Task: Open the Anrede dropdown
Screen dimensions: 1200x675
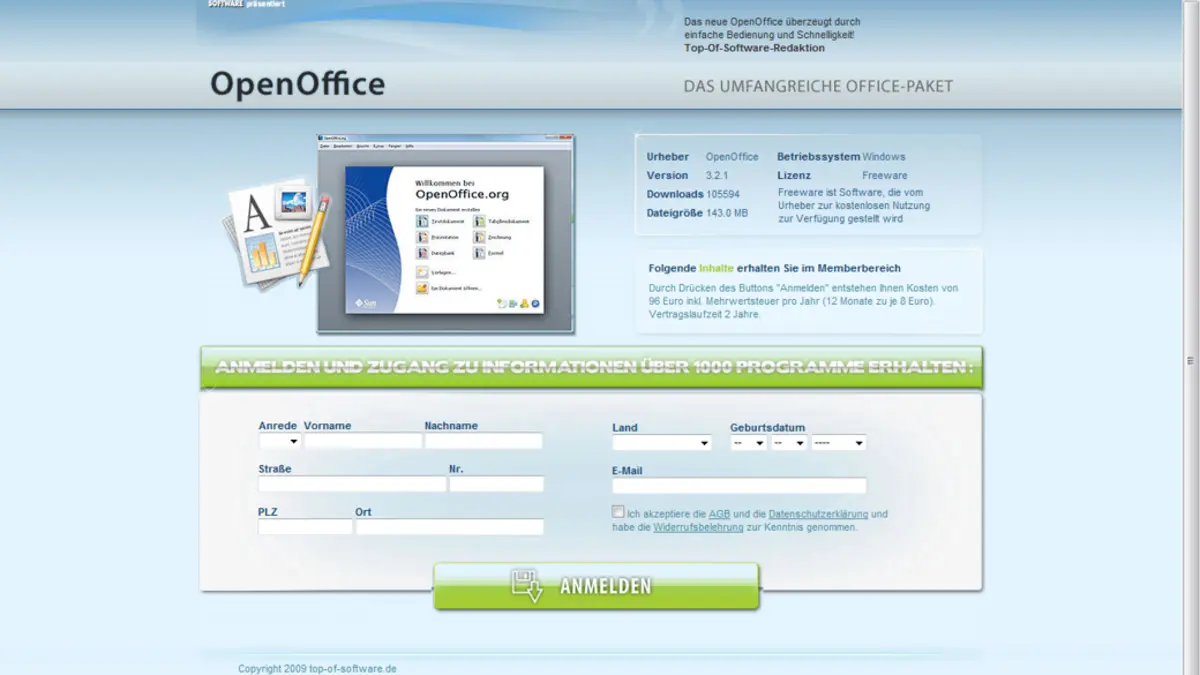Action: tap(279, 441)
